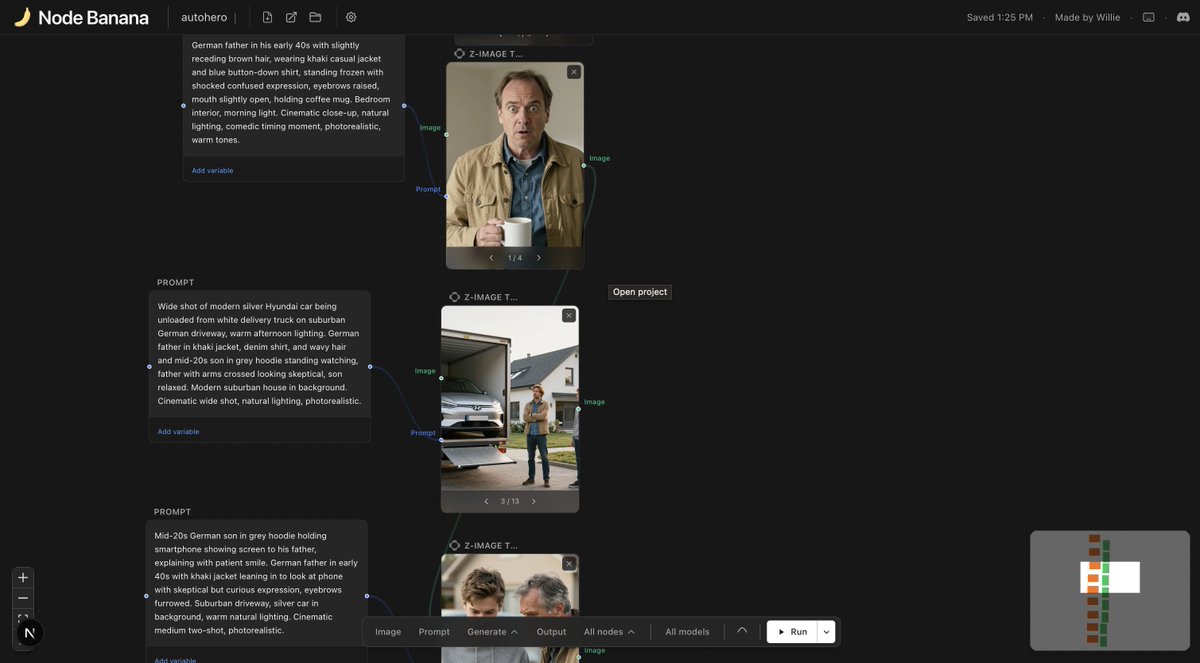The width and height of the screenshot is (1200, 663).
Task: Click Z-Image node icon above father portrait
Action: tap(459, 54)
